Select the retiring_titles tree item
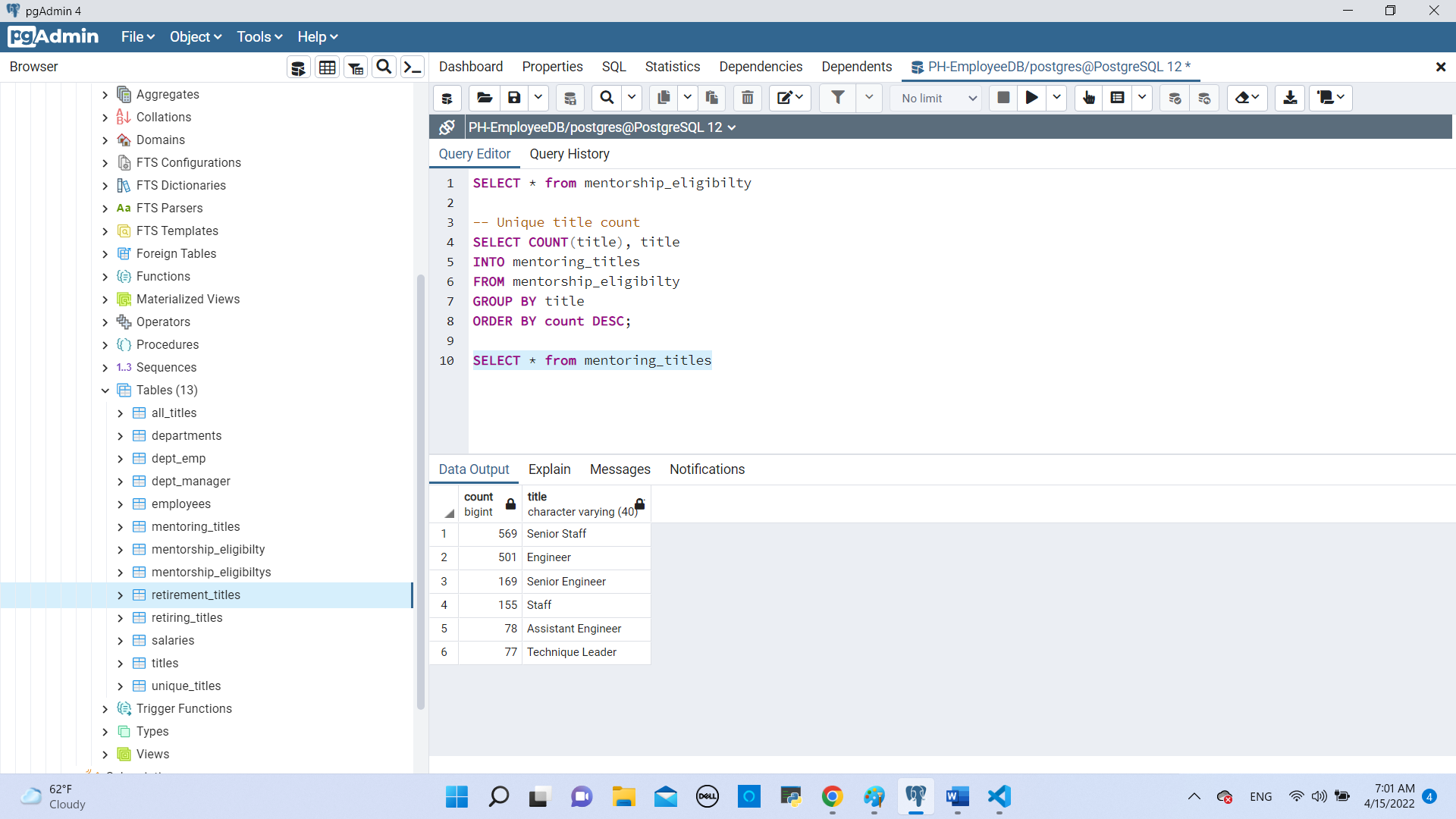 coord(187,618)
